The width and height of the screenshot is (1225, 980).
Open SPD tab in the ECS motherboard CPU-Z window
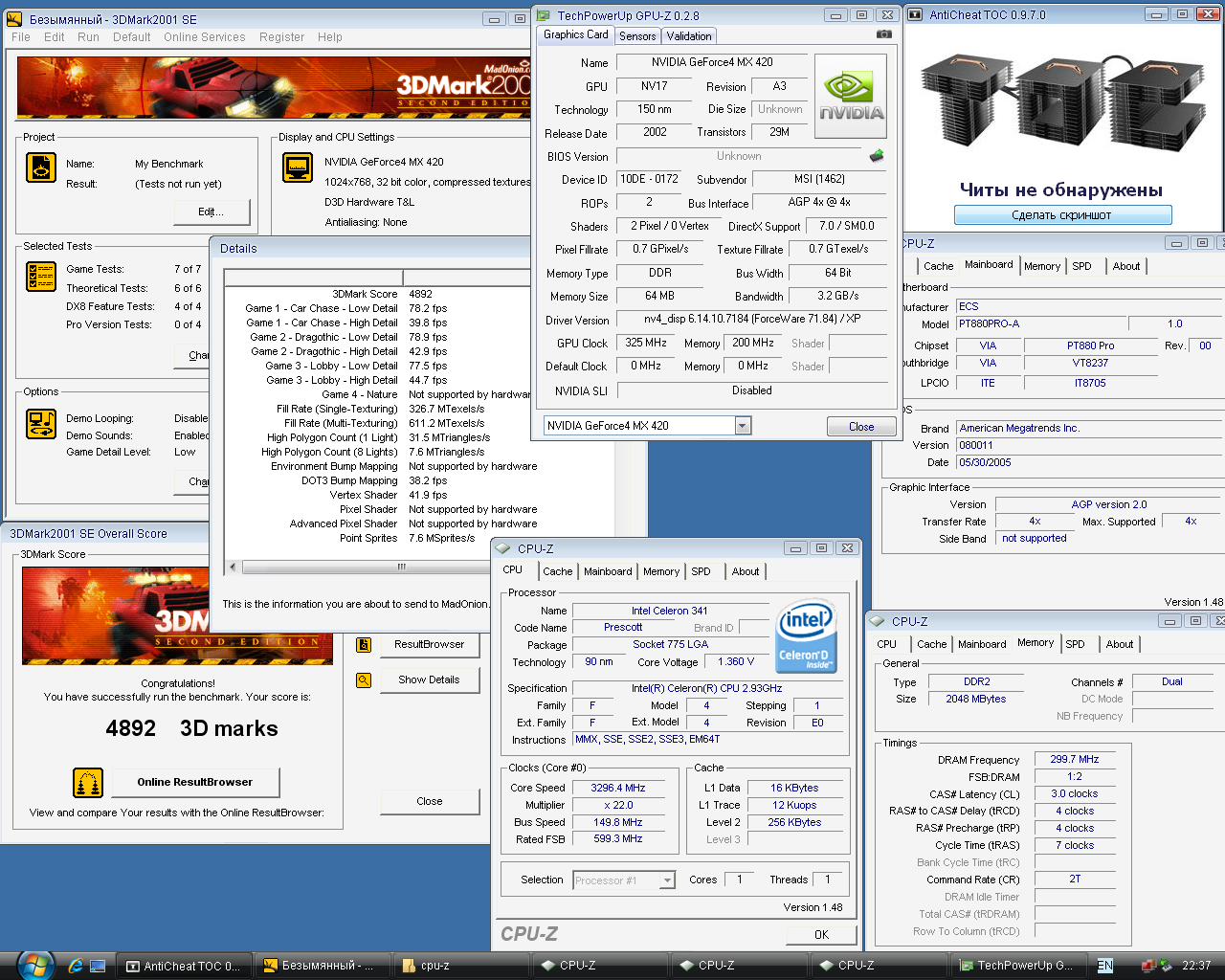(1081, 266)
